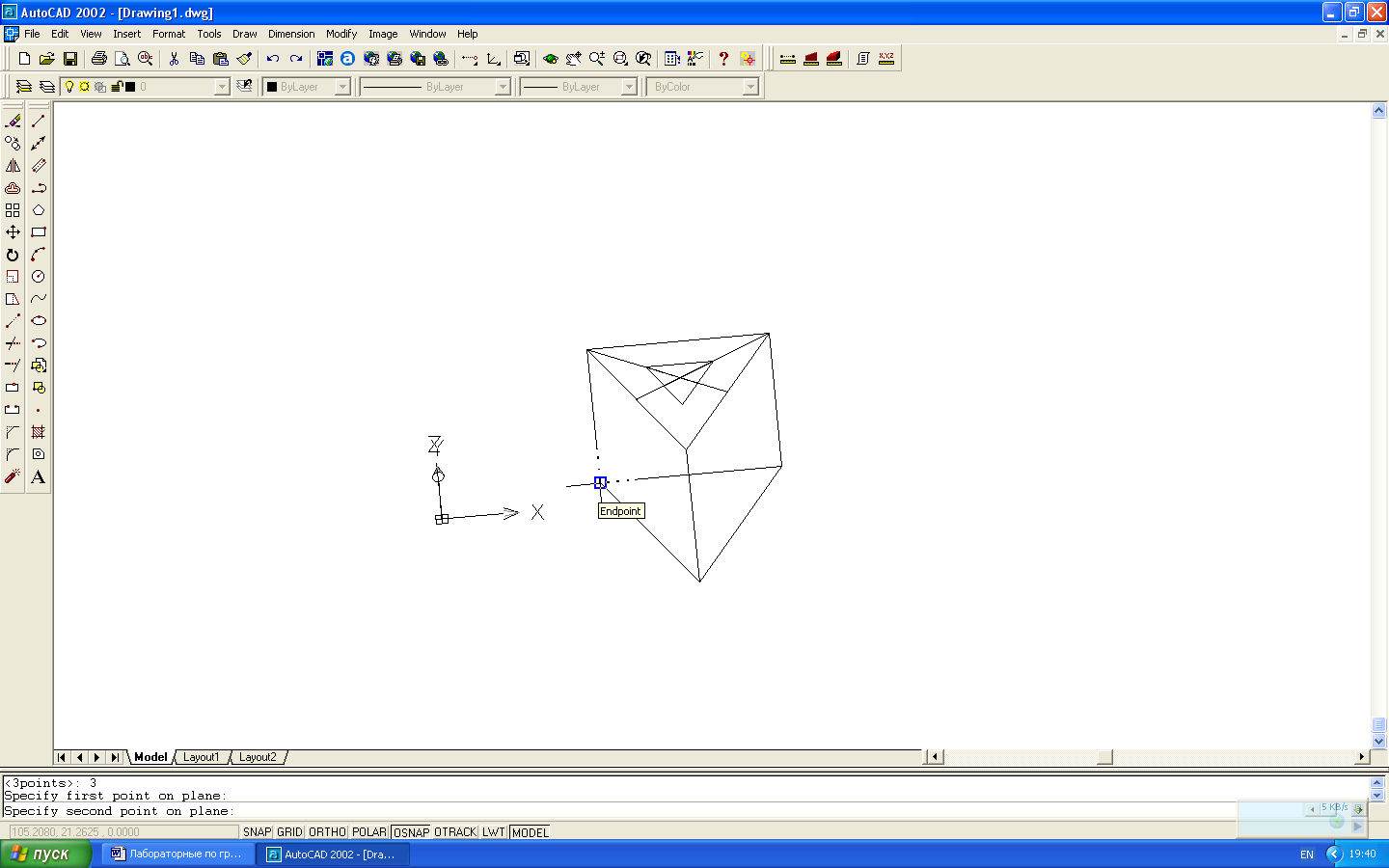Select the Move modify tool
Screen dimensions: 1389x868
[13, 232]
